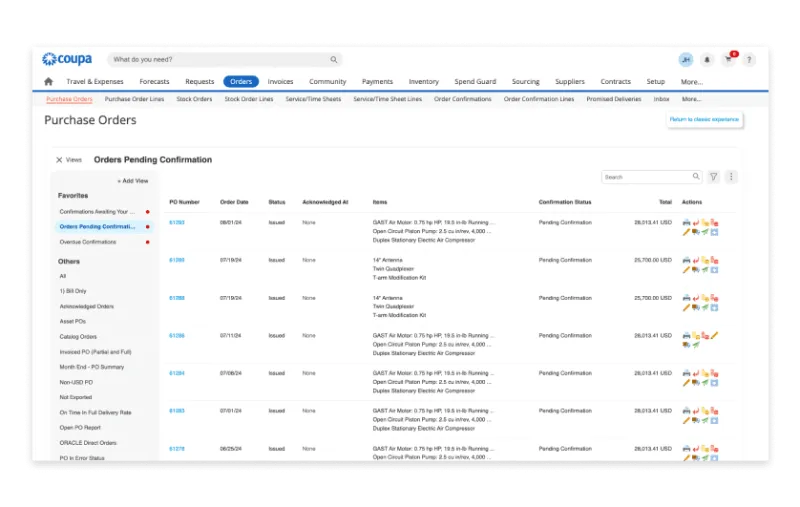Open the Coupa home page icon

point(48,82)
